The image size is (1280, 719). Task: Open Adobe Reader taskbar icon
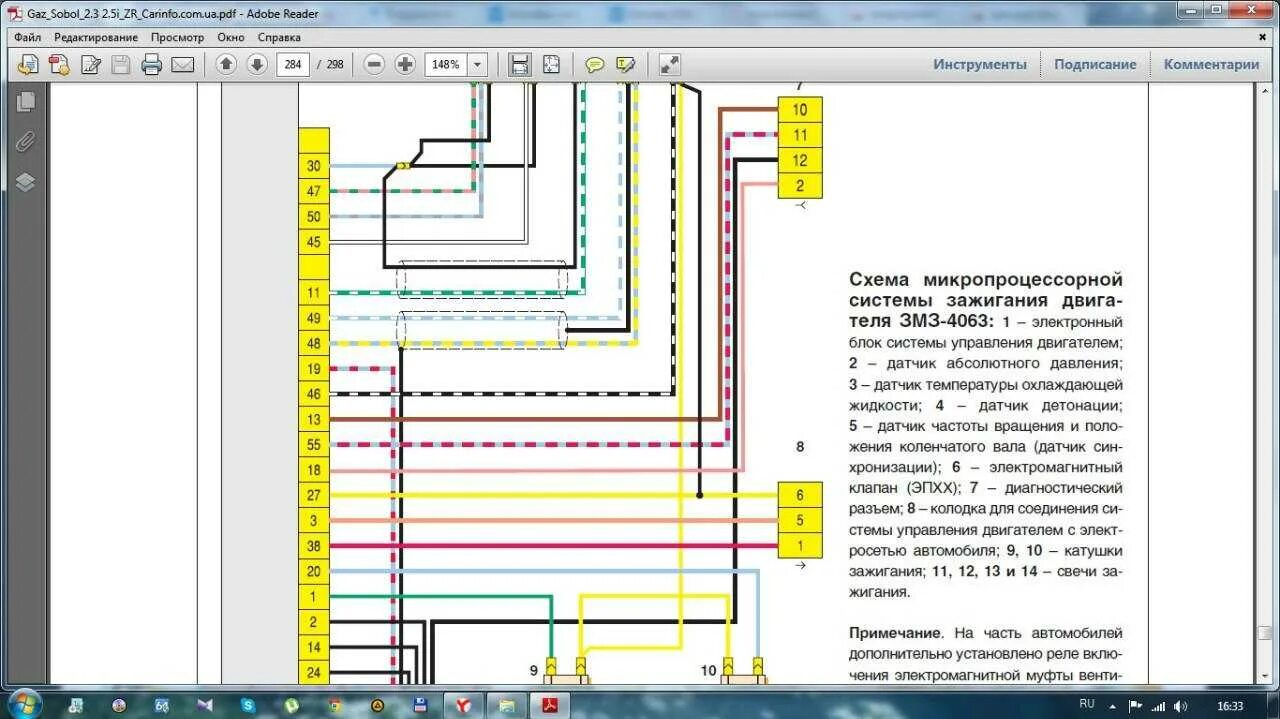(x=549, y=705)
